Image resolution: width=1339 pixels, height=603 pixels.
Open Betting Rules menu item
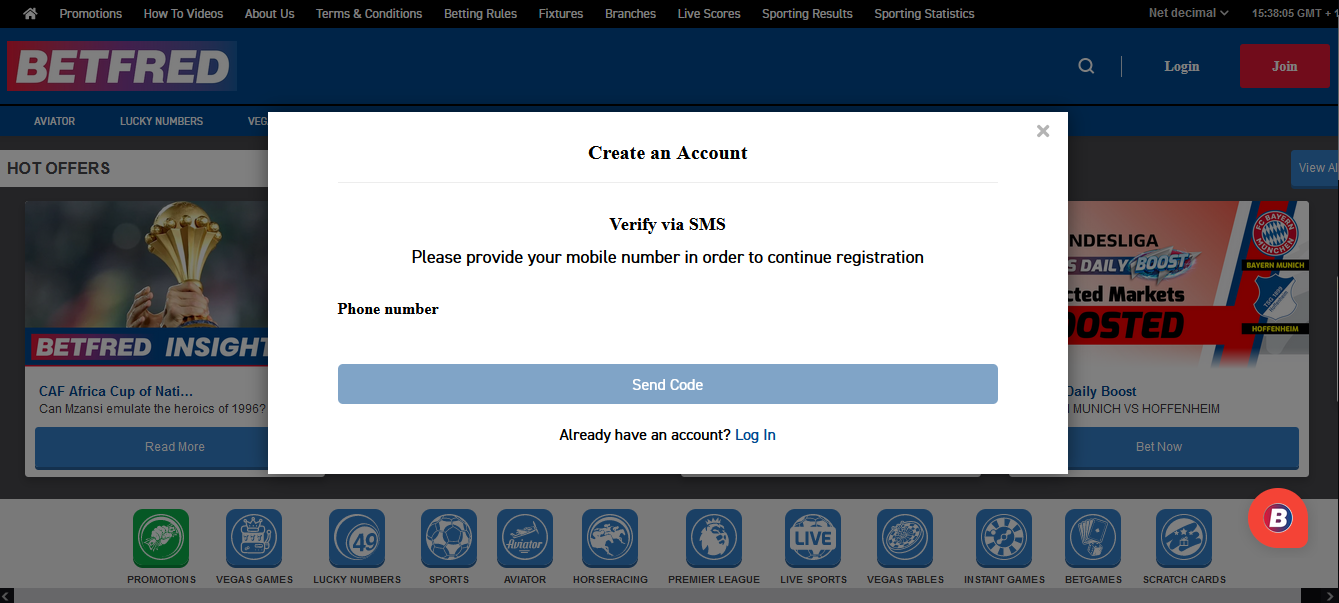click(x=480, y=13)
